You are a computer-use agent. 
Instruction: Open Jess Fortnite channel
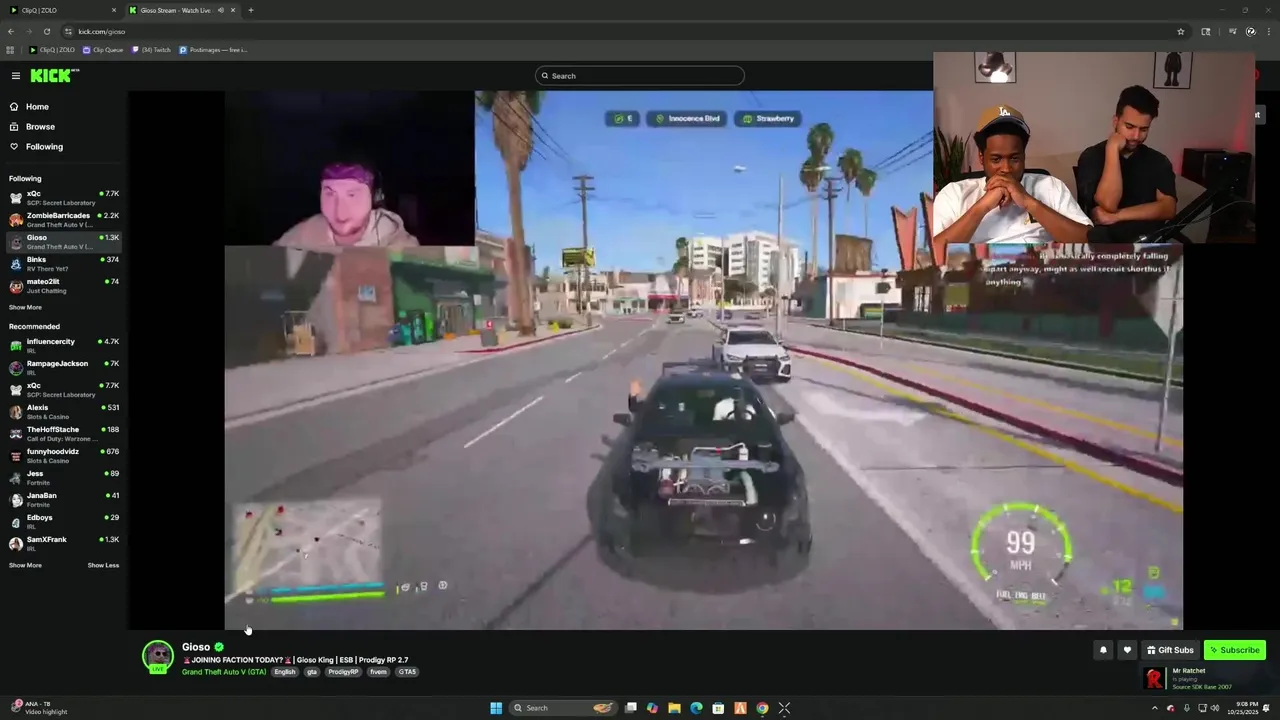[x=64, y=478]
